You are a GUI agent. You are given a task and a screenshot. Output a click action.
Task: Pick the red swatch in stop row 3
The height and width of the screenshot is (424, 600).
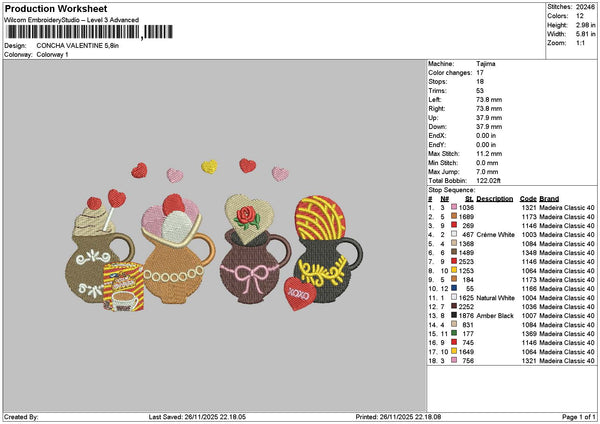coord(454,225)
